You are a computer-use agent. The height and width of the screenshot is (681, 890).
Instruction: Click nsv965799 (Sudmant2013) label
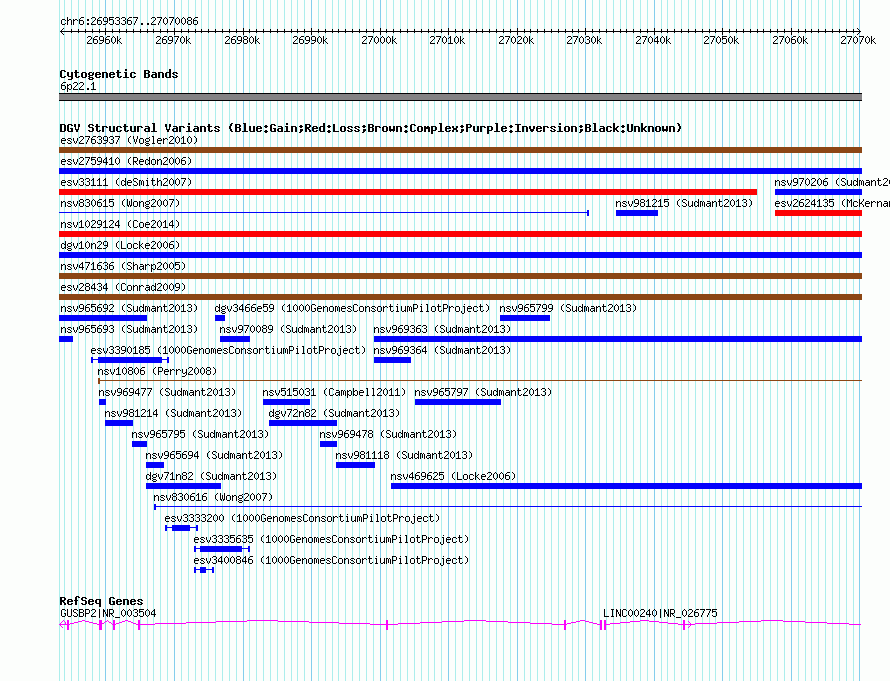pos(568,308)
